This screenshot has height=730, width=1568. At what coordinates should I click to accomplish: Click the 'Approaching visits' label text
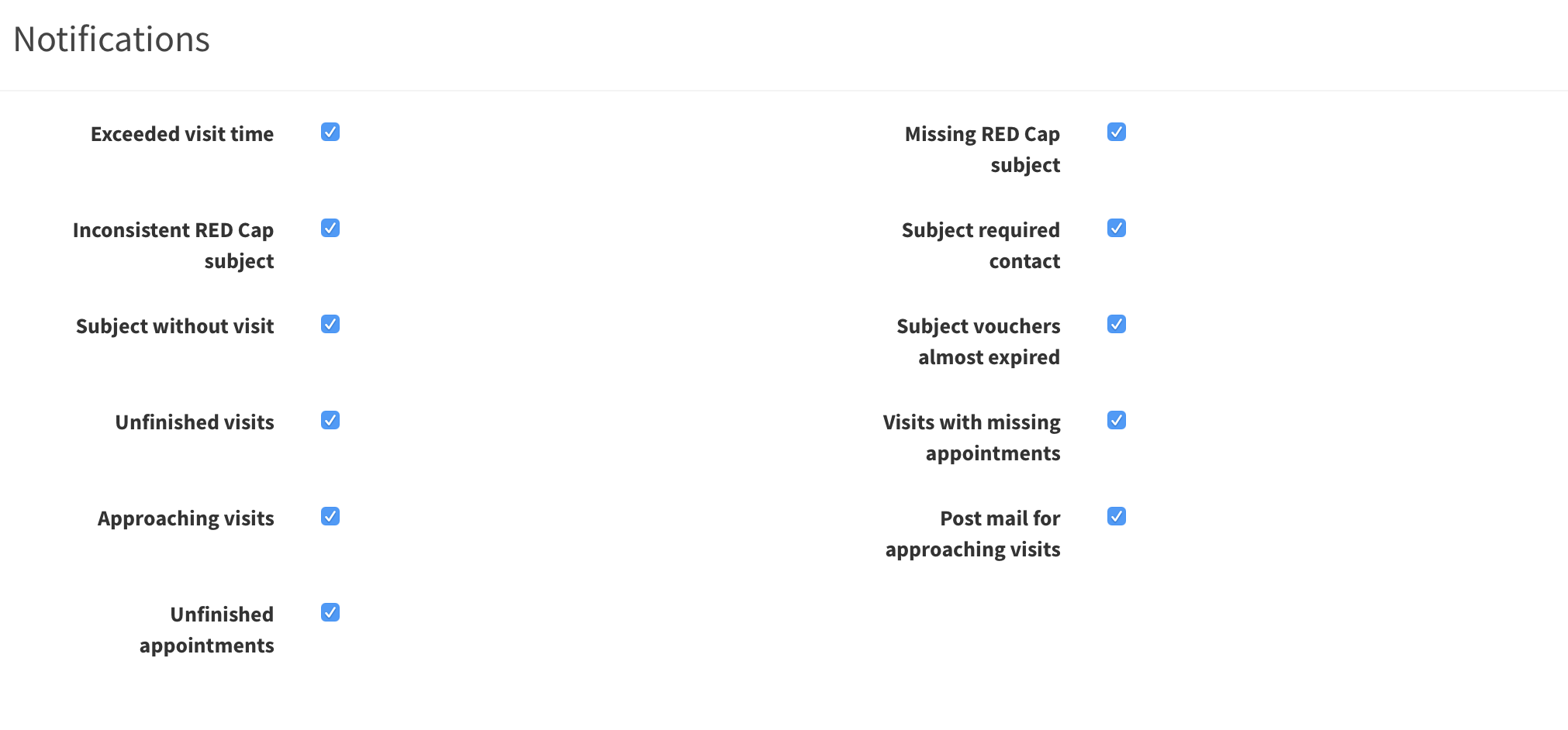pos(186,518)
